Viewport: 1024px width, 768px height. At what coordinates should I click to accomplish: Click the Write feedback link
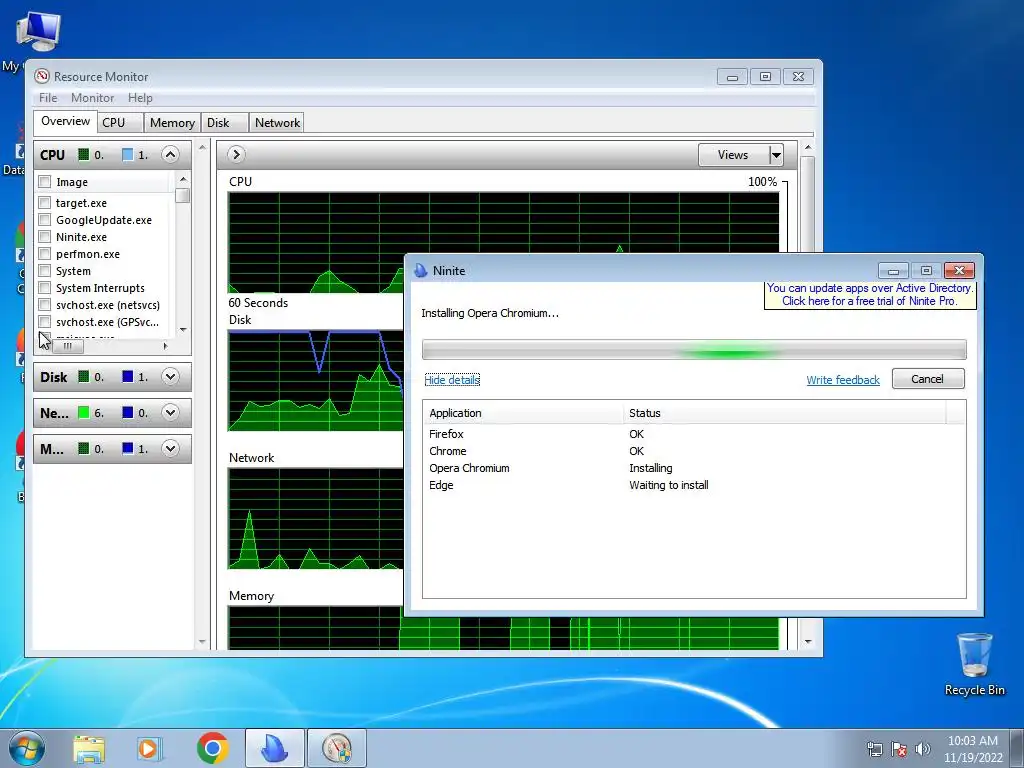point(842,379)
